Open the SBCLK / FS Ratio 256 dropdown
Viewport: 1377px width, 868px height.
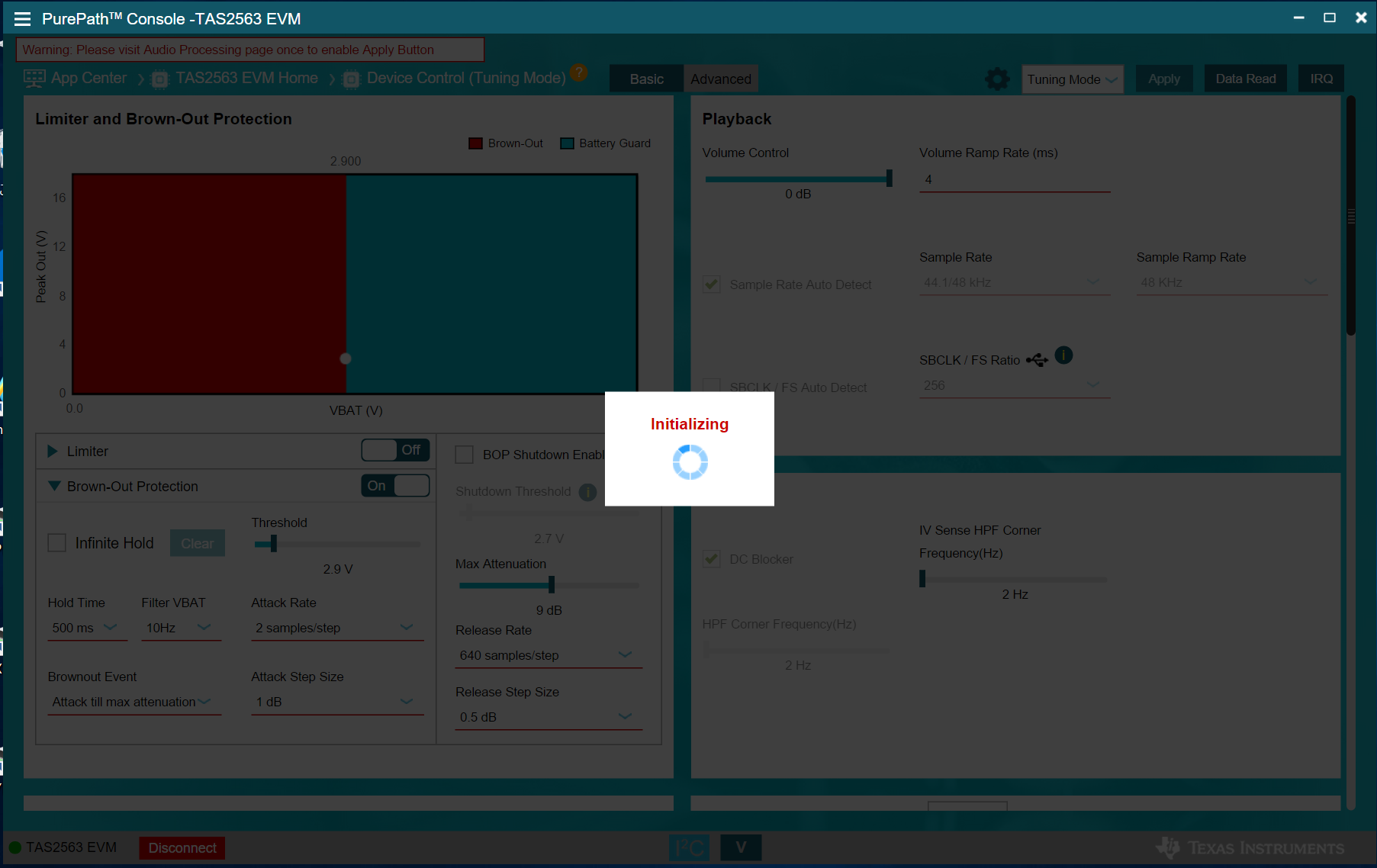pos(1015,386)
